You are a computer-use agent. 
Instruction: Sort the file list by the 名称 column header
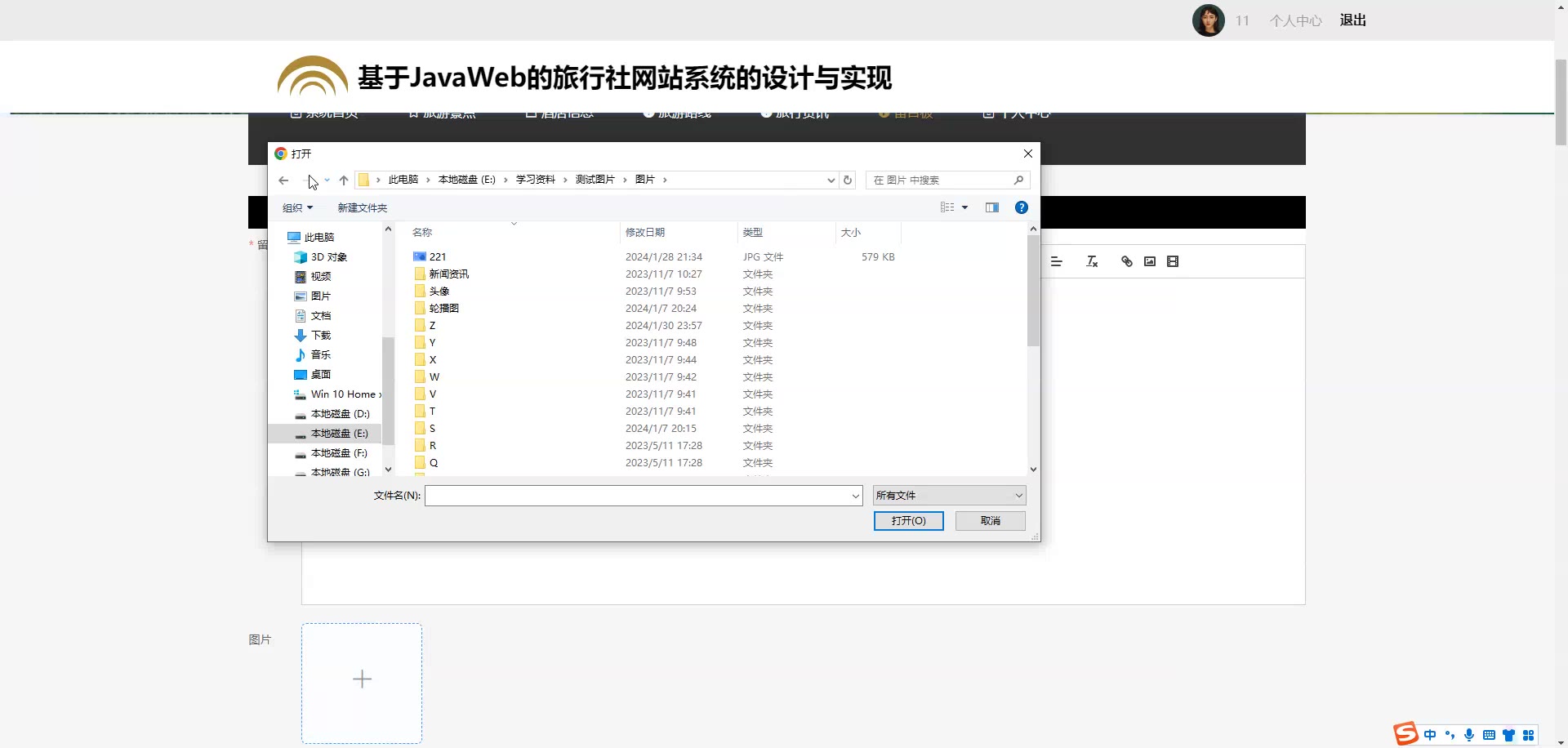click(422, 233)
